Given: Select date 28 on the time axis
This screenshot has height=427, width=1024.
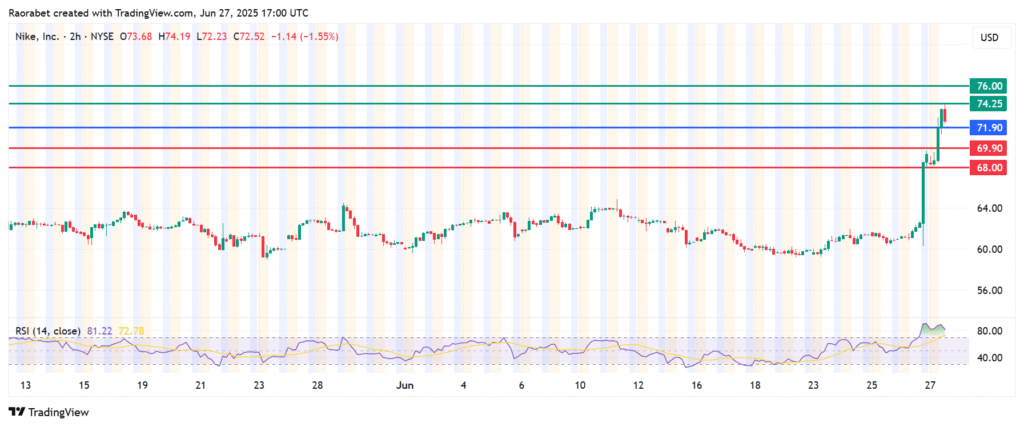Looking at the screenshot, I should pyautogui.click(x=316, y=385).
